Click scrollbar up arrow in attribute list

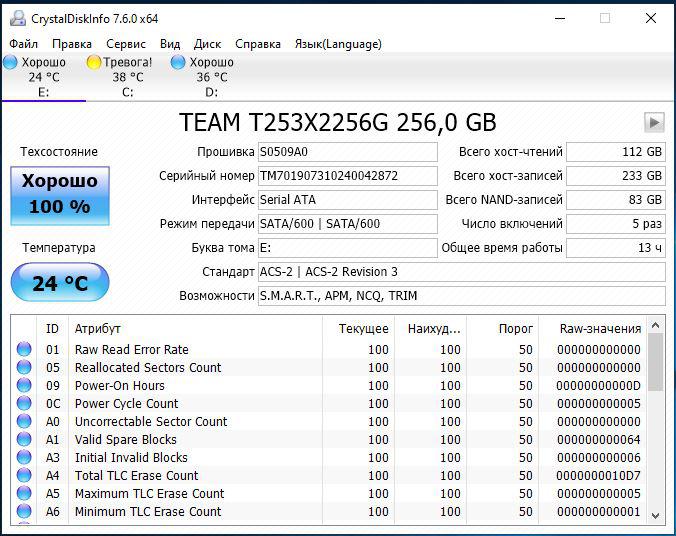coord(656,326)
